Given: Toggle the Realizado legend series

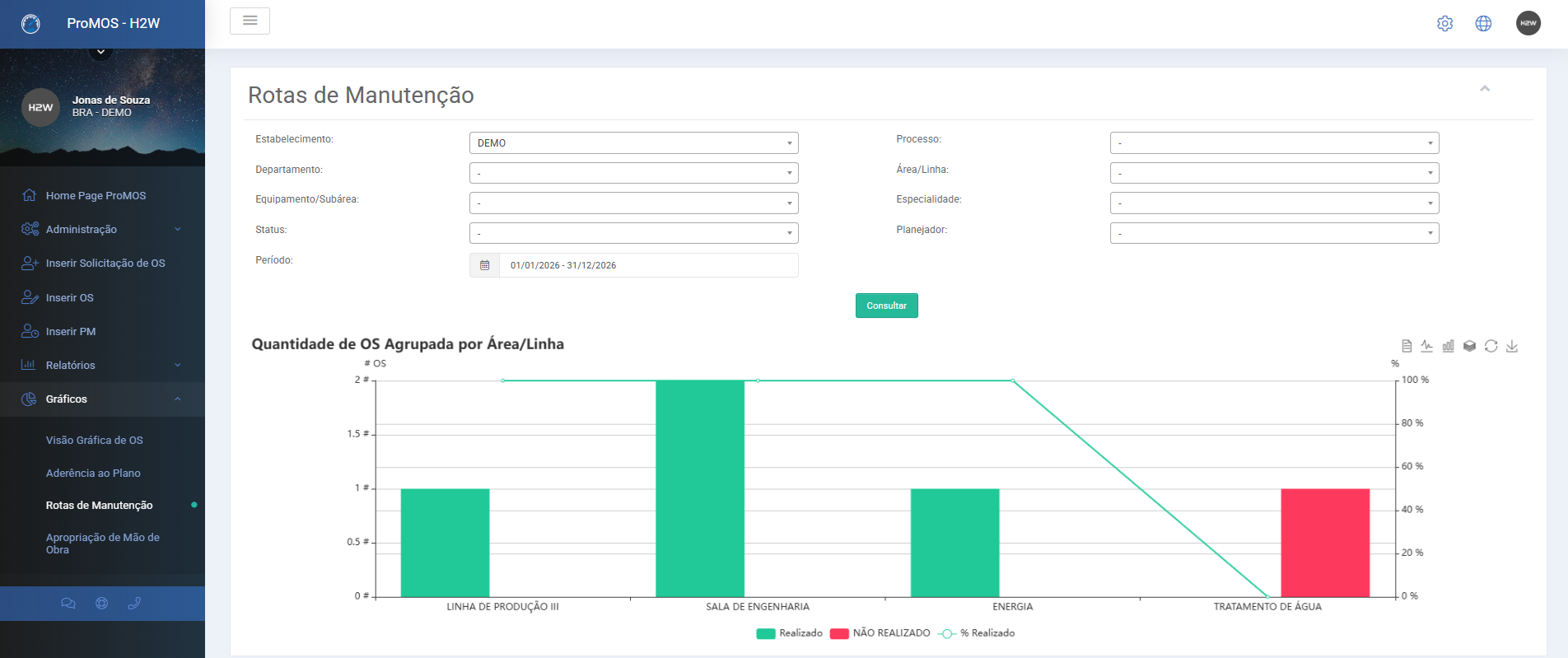Looking at the screenshot, I should (790, 633).
